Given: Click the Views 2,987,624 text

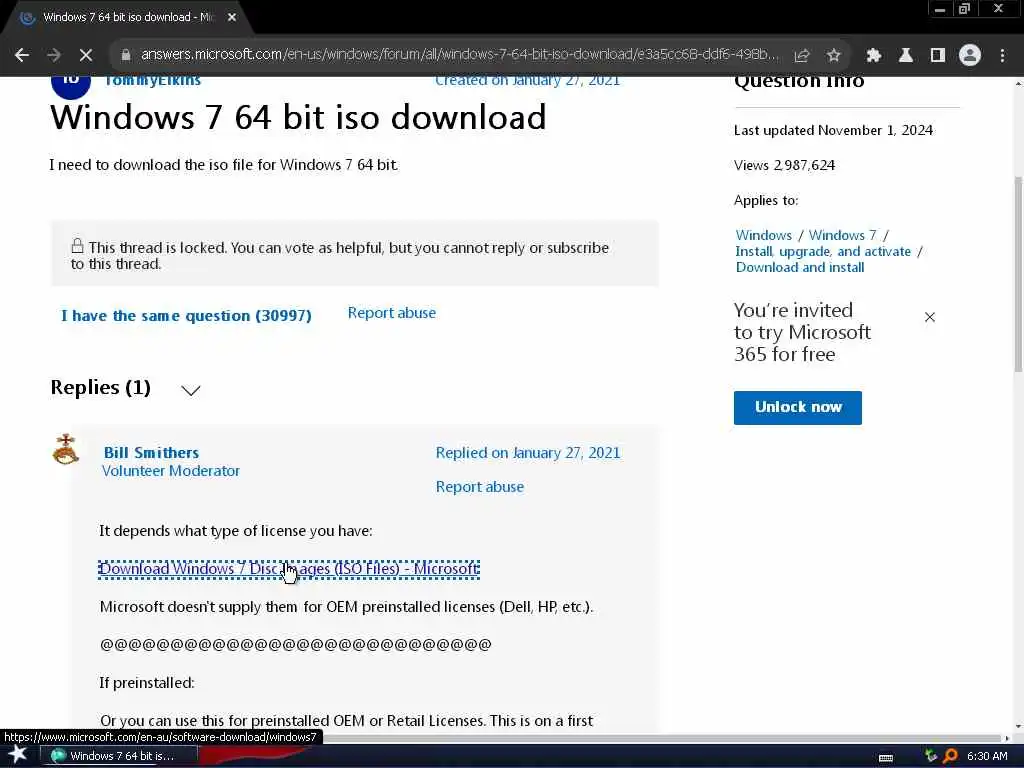Looking at the screenshot, I should (x=784, y=165).
